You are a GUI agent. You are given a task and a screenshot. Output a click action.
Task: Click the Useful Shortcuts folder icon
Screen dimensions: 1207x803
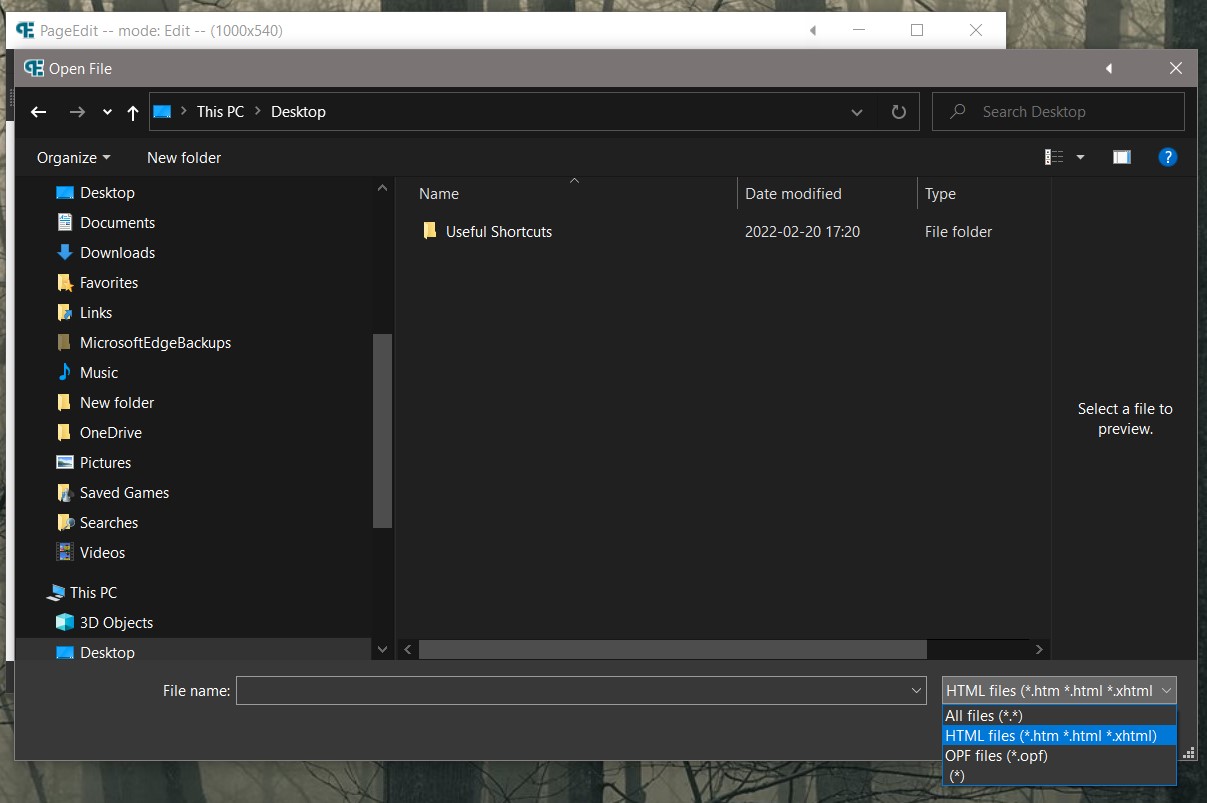pos(430,231)
